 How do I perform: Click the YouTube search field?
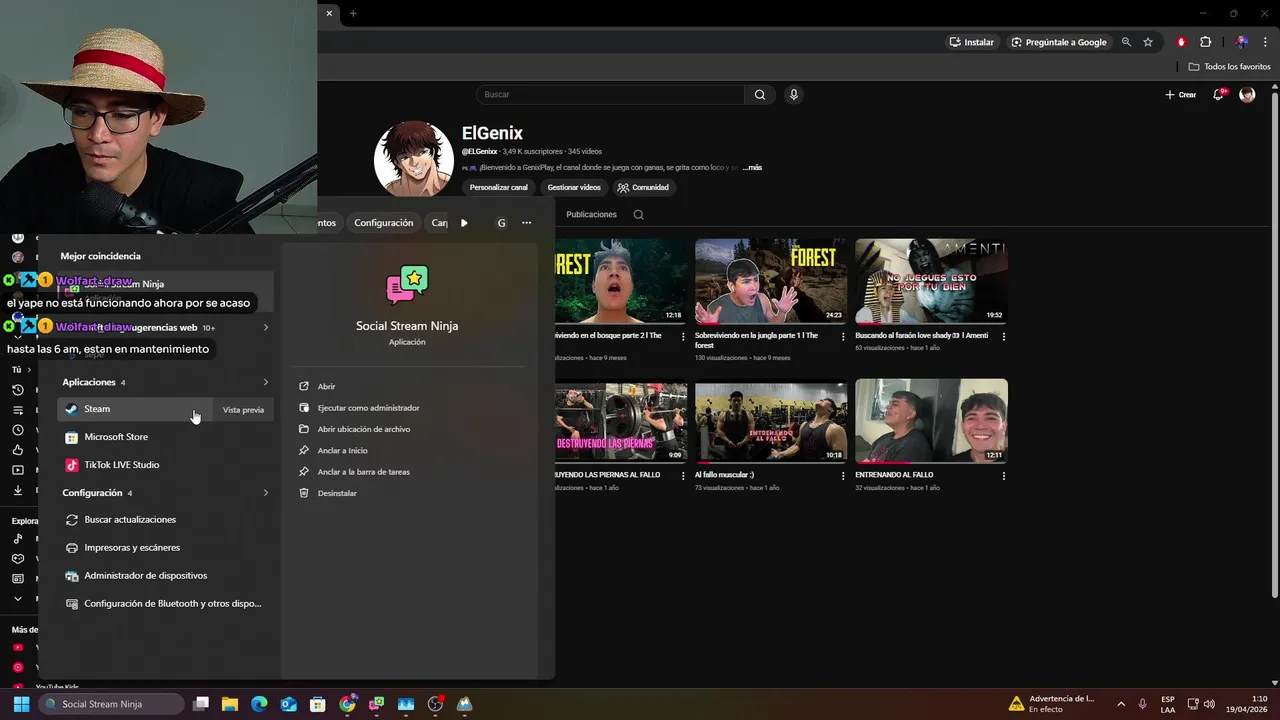tap(610, 95)
